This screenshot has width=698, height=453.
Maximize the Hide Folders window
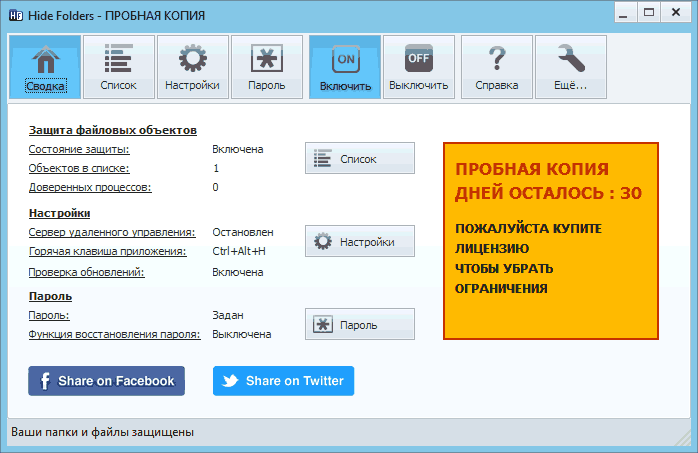pyautogui.click(x=649, y=13)
